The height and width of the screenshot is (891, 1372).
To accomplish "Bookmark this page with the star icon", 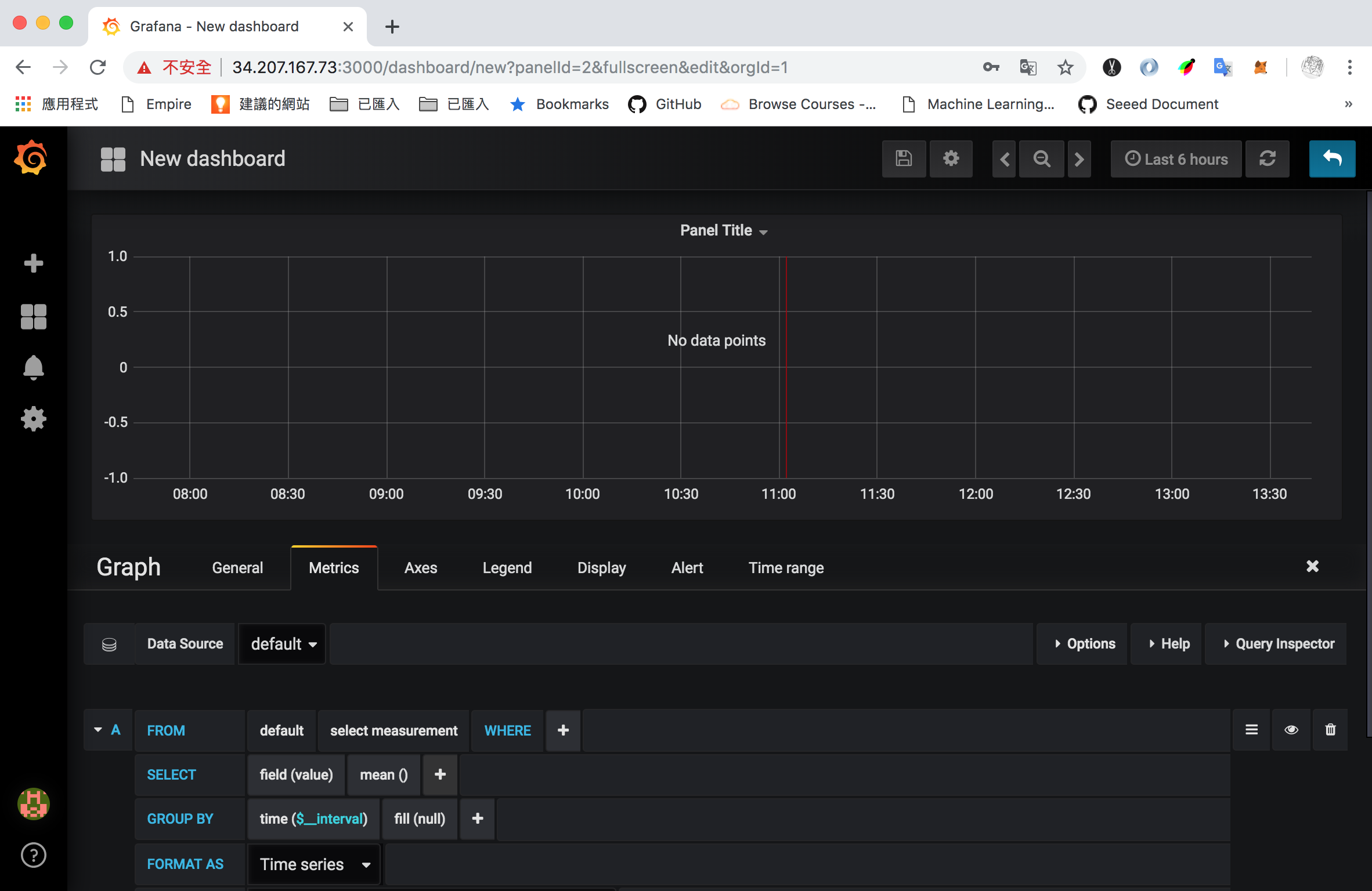I will coord(1065,67).
